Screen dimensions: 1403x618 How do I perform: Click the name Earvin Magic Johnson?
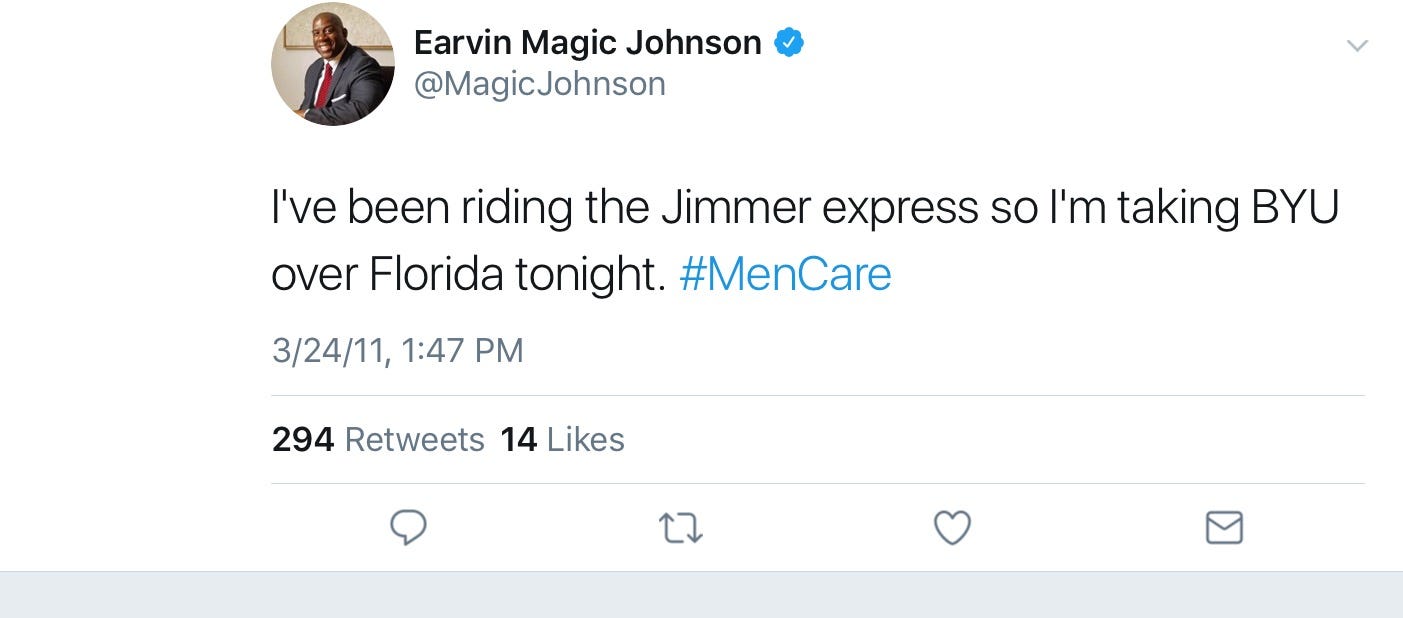click(x=587, y=43)
